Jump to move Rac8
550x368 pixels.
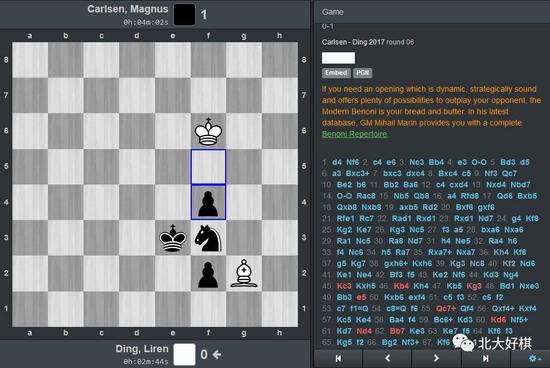coord(366,196)
